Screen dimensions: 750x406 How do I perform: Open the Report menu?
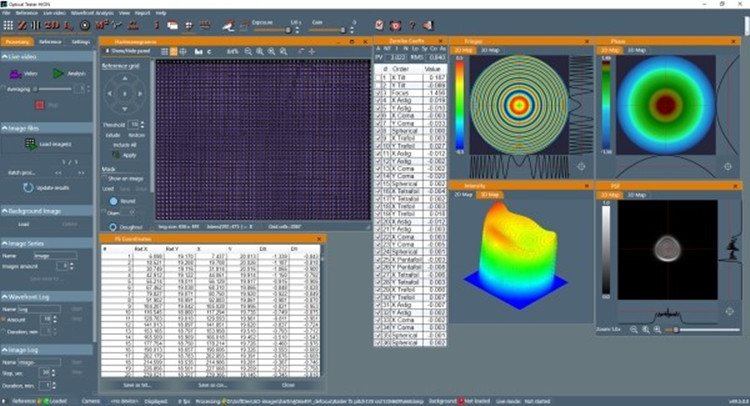coord(142,13)
